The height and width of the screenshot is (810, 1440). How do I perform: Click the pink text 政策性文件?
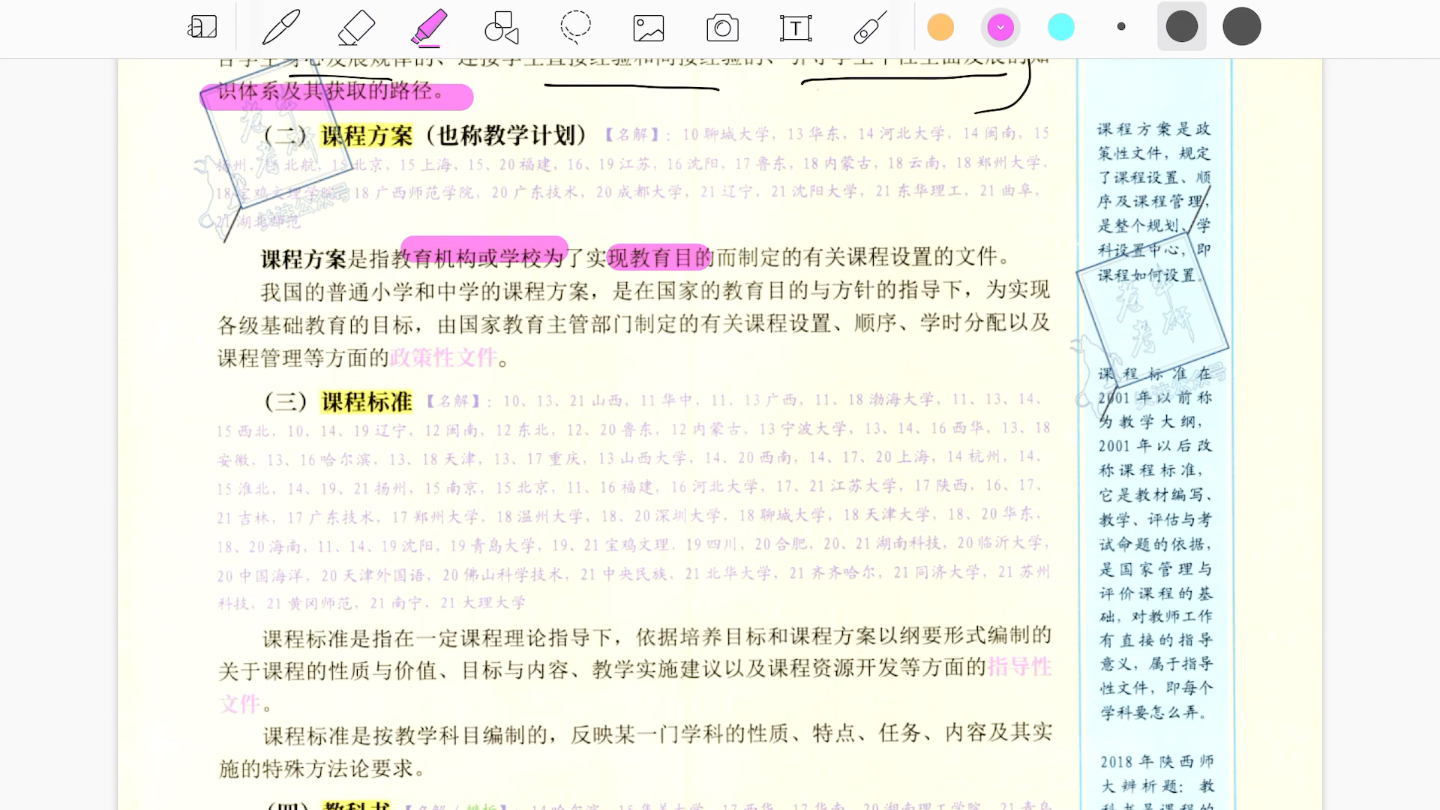(x=443, y=358)
